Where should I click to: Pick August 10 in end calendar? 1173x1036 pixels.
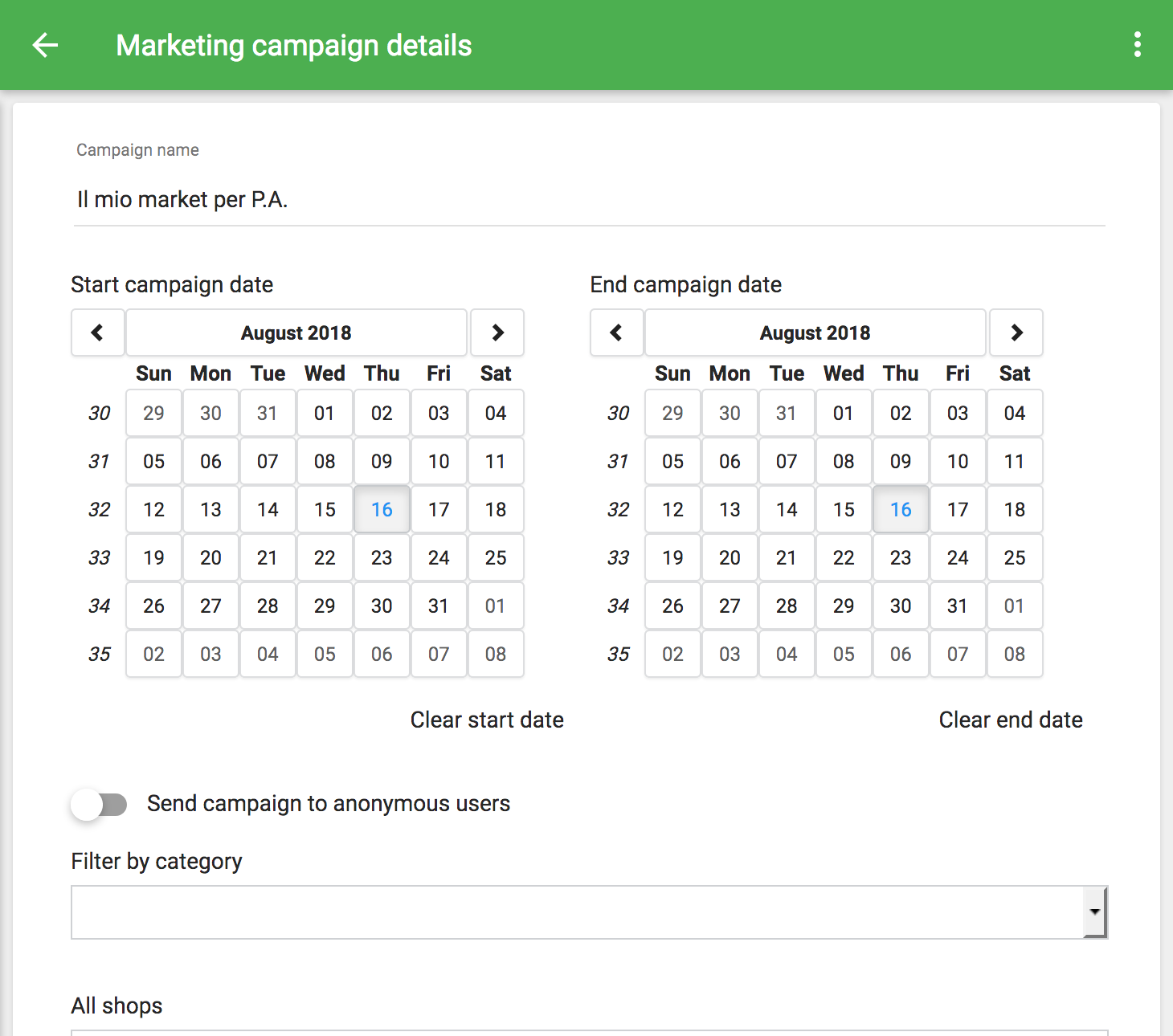click(958, 461)
